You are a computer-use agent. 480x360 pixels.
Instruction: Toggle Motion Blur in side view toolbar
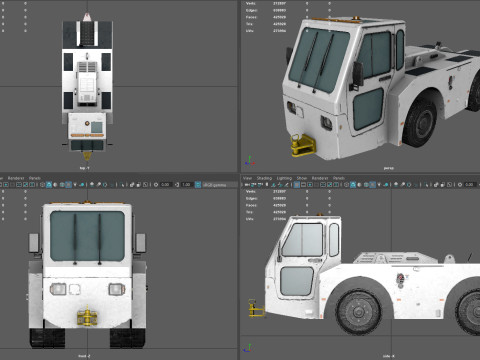point(402,184)
